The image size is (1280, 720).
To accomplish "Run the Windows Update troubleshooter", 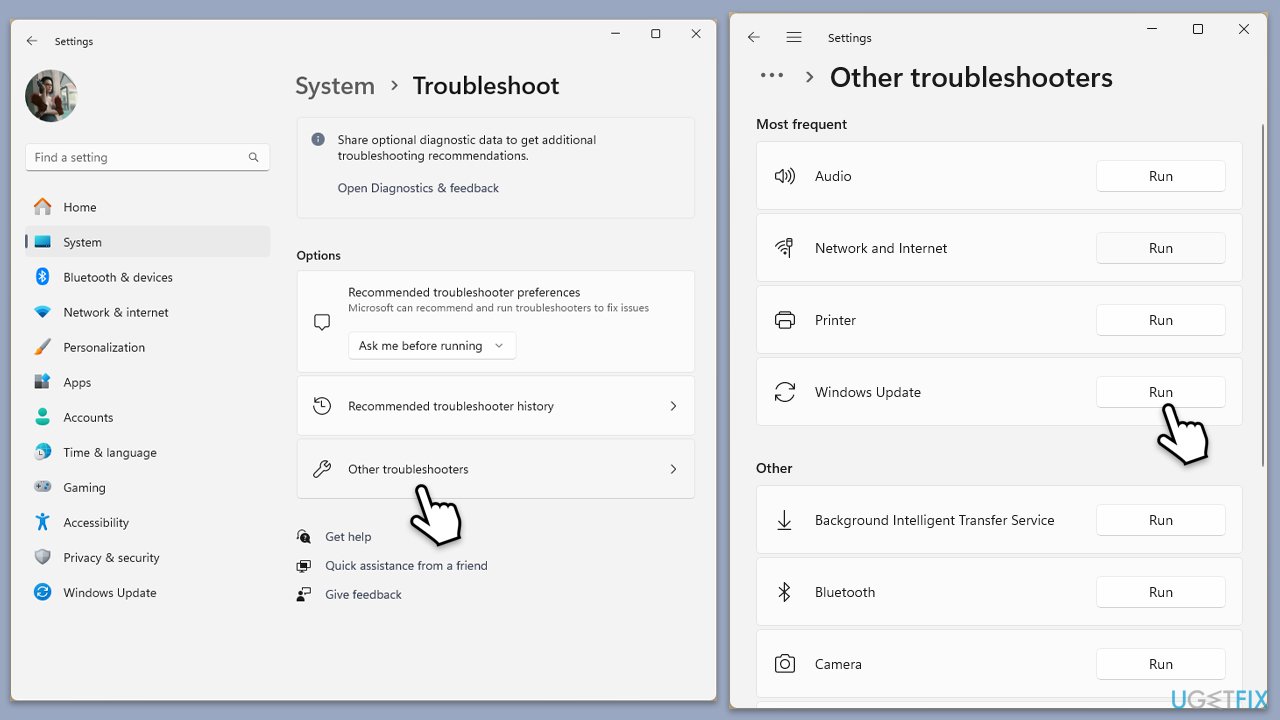I will (x=1161, y=392).
